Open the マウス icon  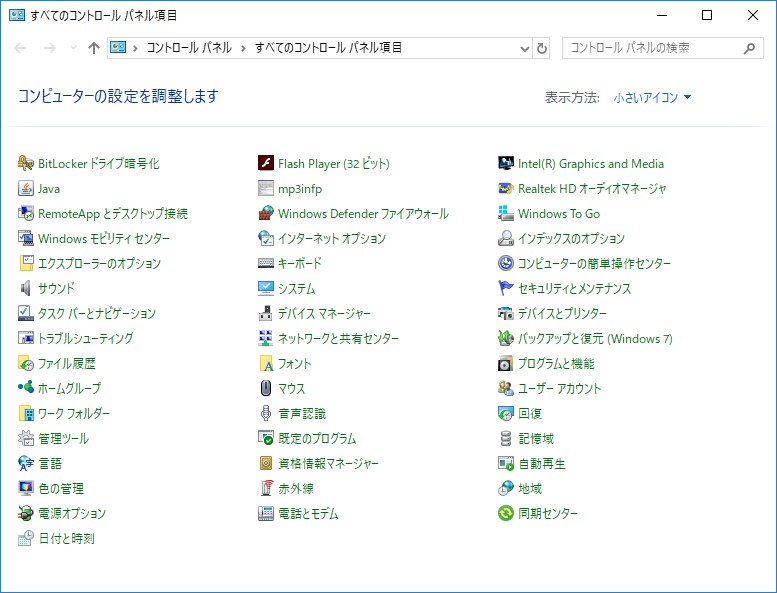(266, 389)
